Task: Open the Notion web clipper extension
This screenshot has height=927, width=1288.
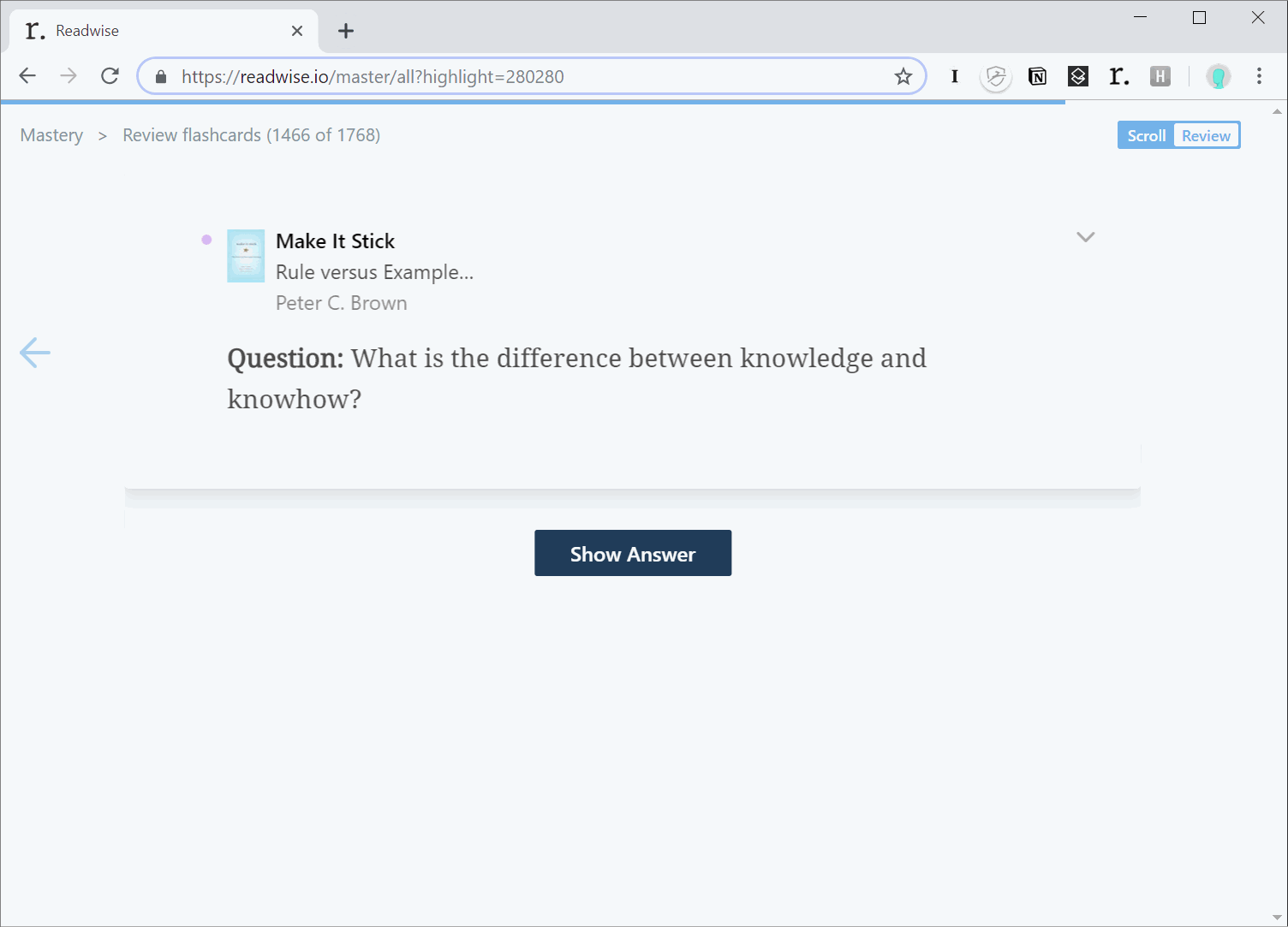Action: click(1037, 76)
